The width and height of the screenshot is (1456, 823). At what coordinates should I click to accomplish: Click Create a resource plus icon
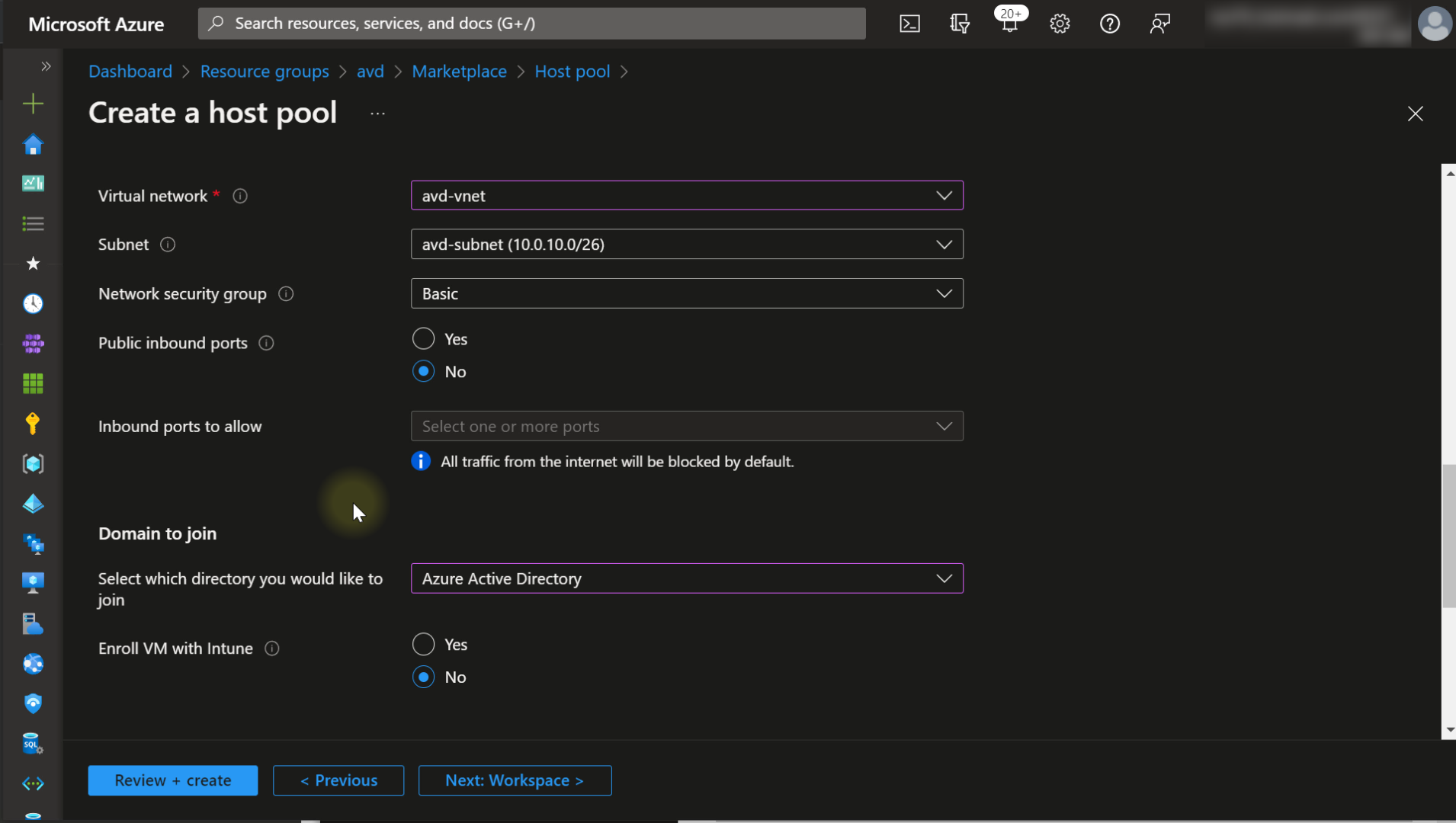coord(33,104)
